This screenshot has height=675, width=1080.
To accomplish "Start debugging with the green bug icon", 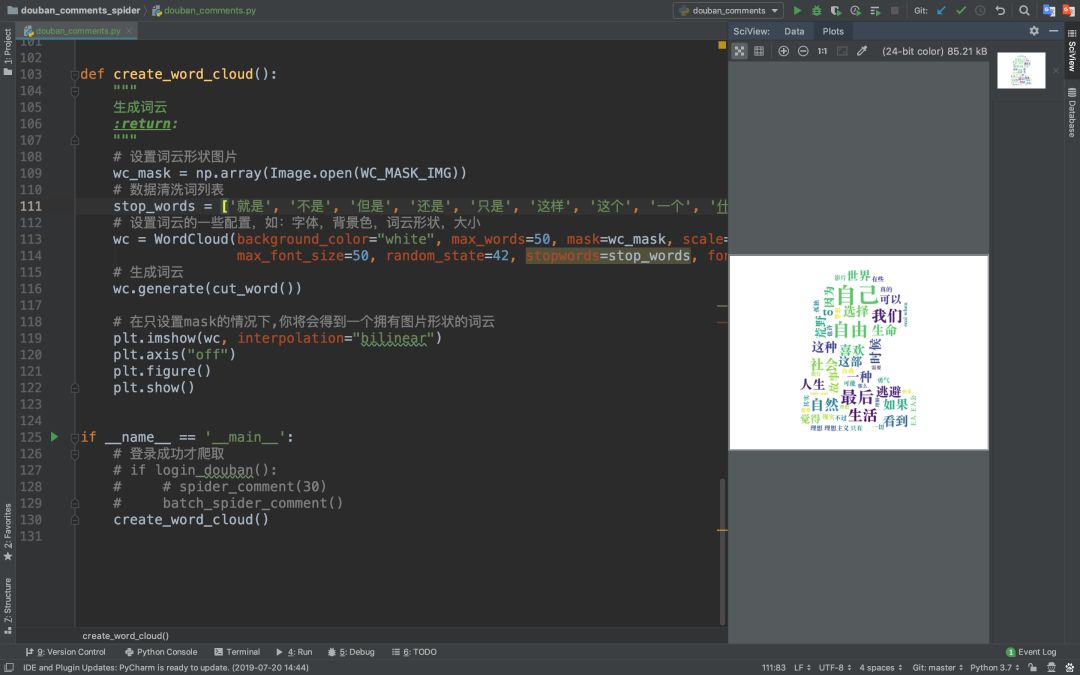I will (816, 10).
